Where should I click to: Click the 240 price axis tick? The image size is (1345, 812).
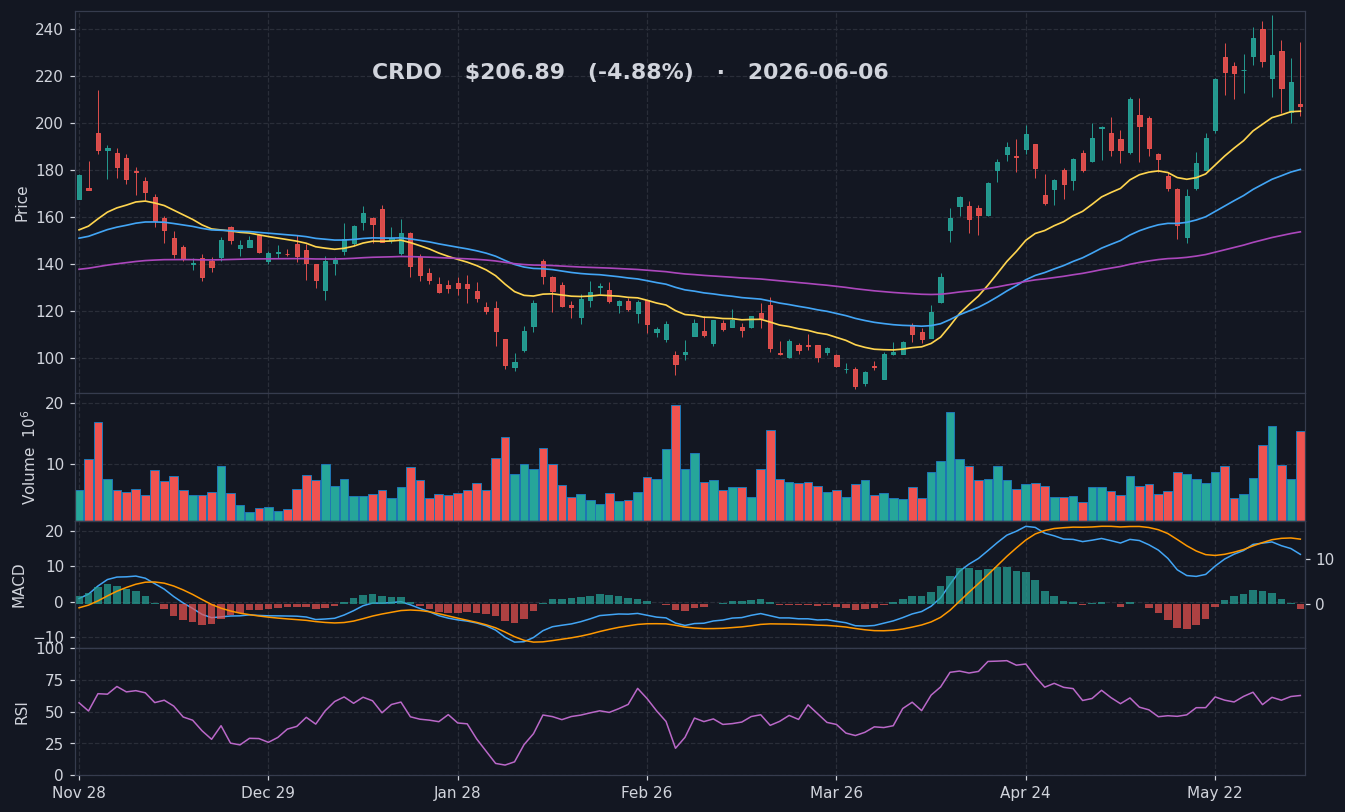click(49, 30)
